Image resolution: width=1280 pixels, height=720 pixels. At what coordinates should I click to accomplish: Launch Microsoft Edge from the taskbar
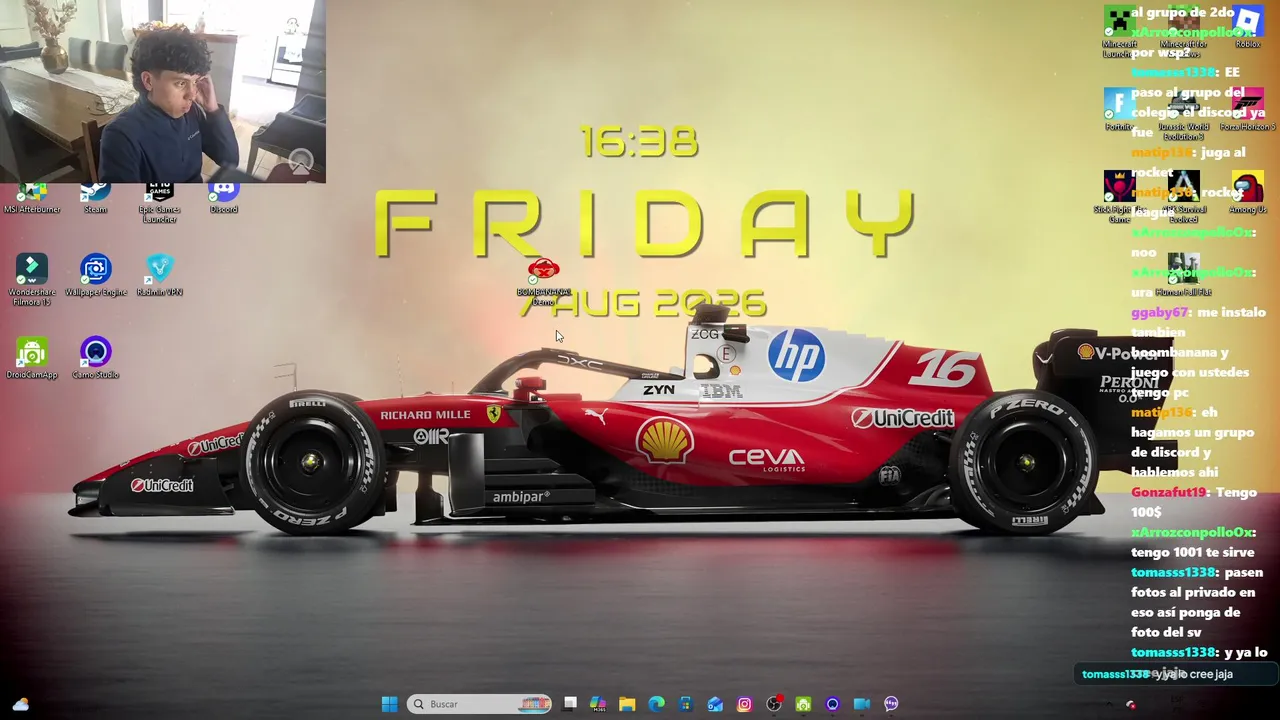tap(656, 704)
